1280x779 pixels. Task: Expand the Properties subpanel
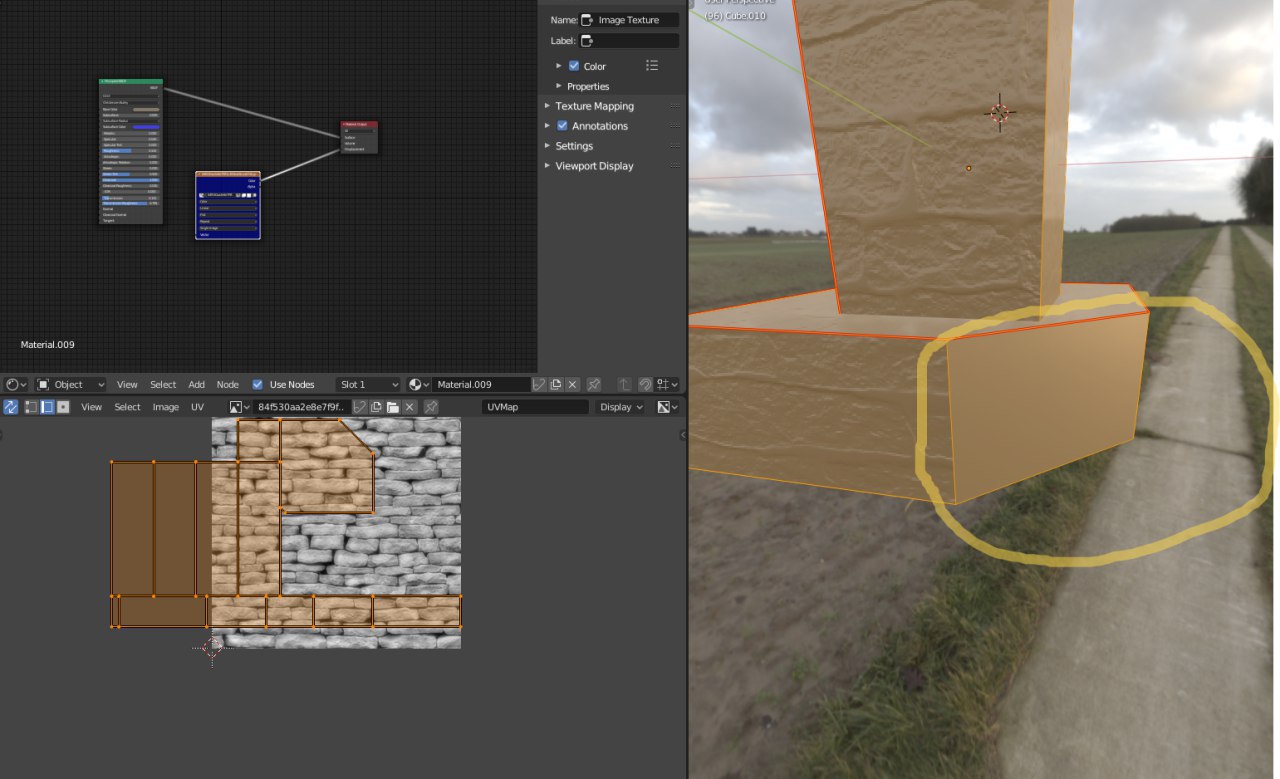coord(559,86)
